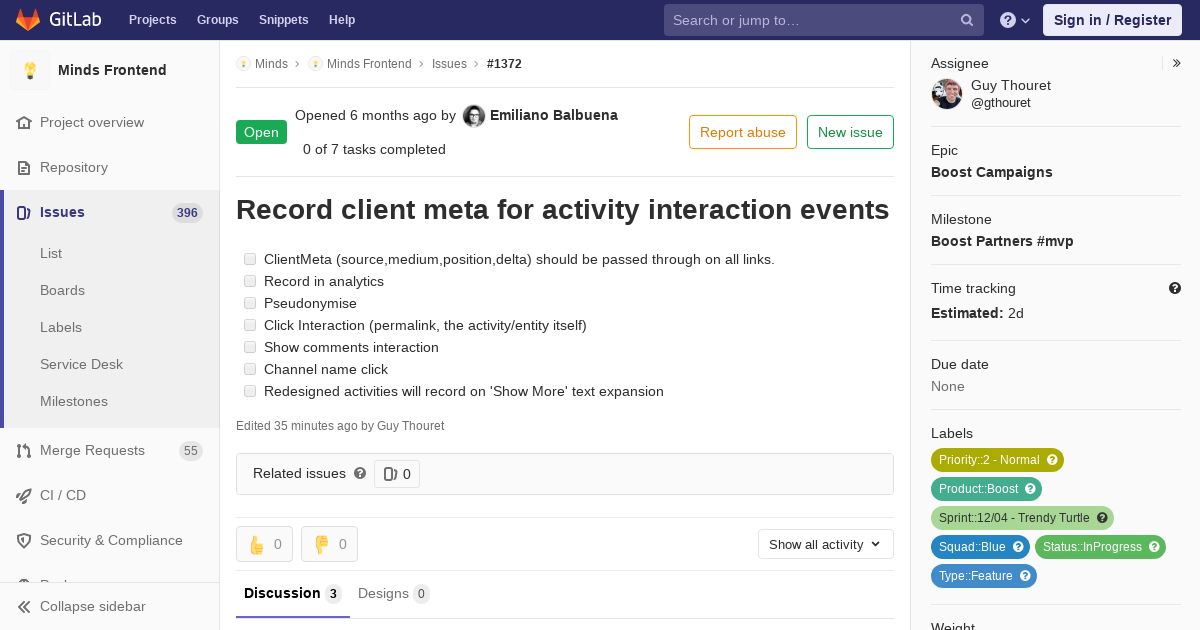Check the Show comments interaction task
Image resolution: width=1200 pixels, height=630 pixels.
pos(250,347)
